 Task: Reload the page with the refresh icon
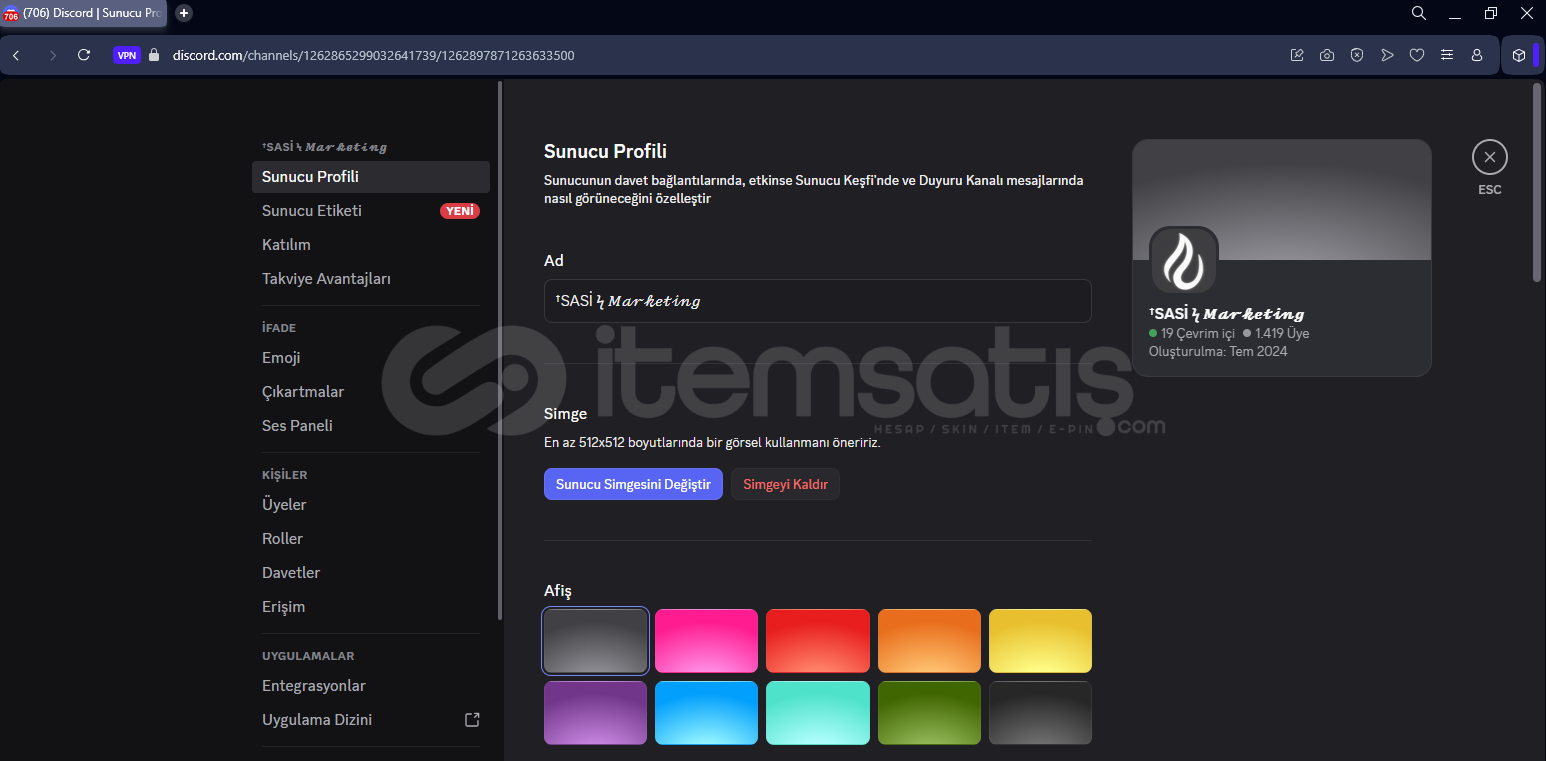[84, 55]
